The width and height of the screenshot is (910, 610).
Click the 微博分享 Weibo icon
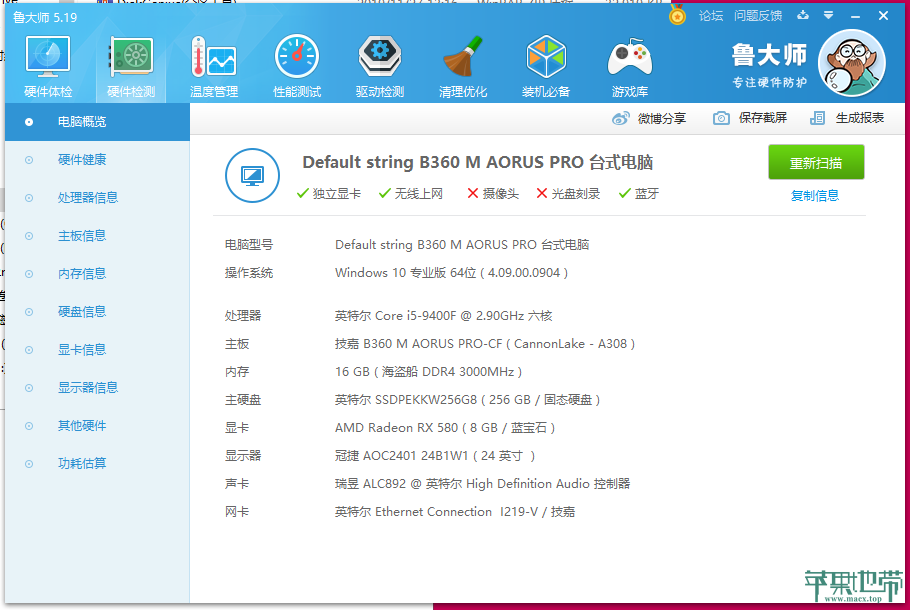click(620, 118)
